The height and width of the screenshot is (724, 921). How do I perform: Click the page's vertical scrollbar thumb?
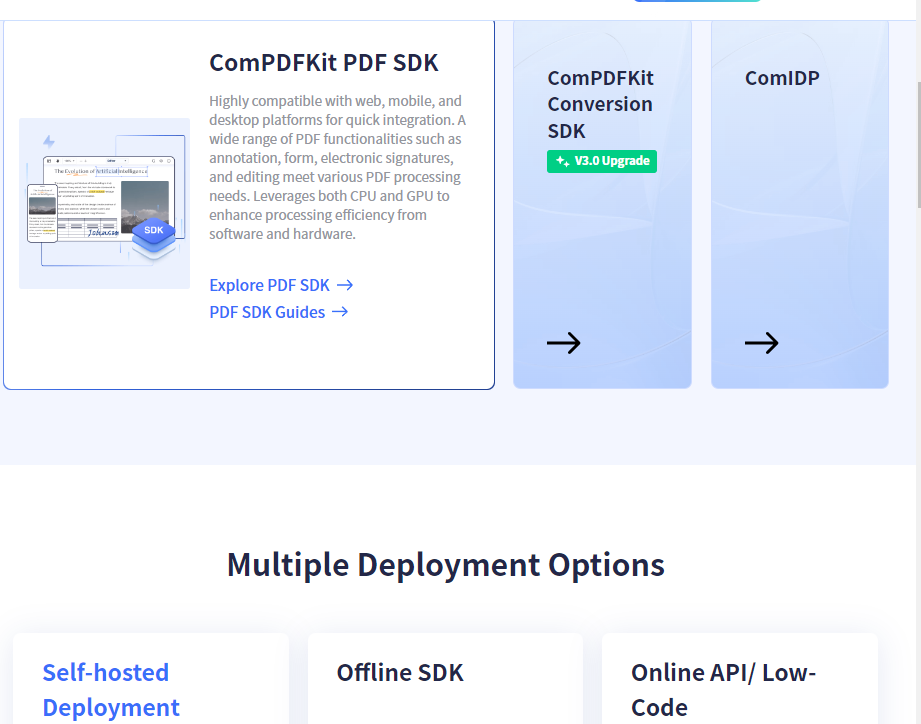pyautogui.click(x=919, y=144)
